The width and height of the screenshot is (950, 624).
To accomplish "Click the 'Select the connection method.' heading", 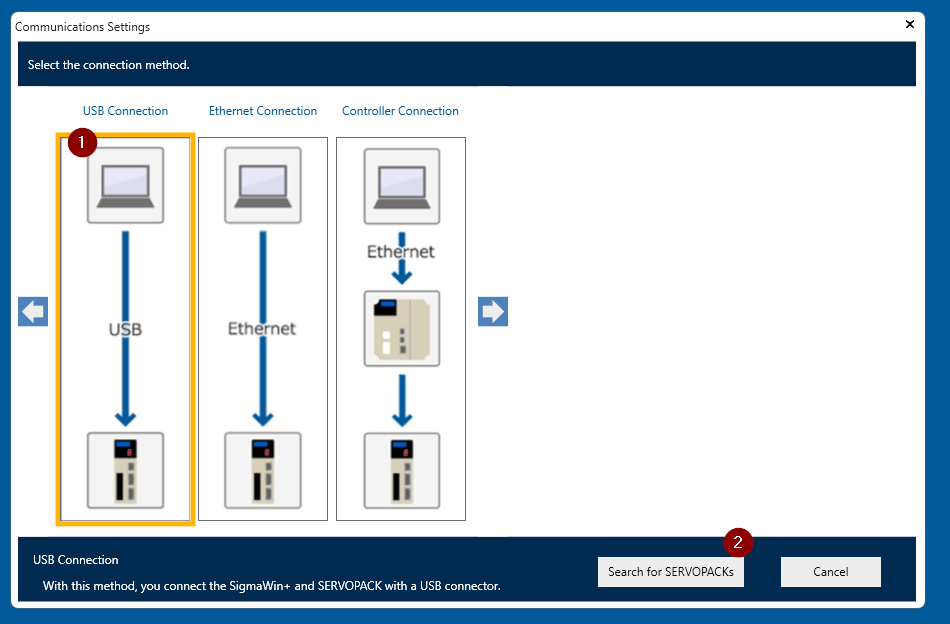I will [108, 65].
